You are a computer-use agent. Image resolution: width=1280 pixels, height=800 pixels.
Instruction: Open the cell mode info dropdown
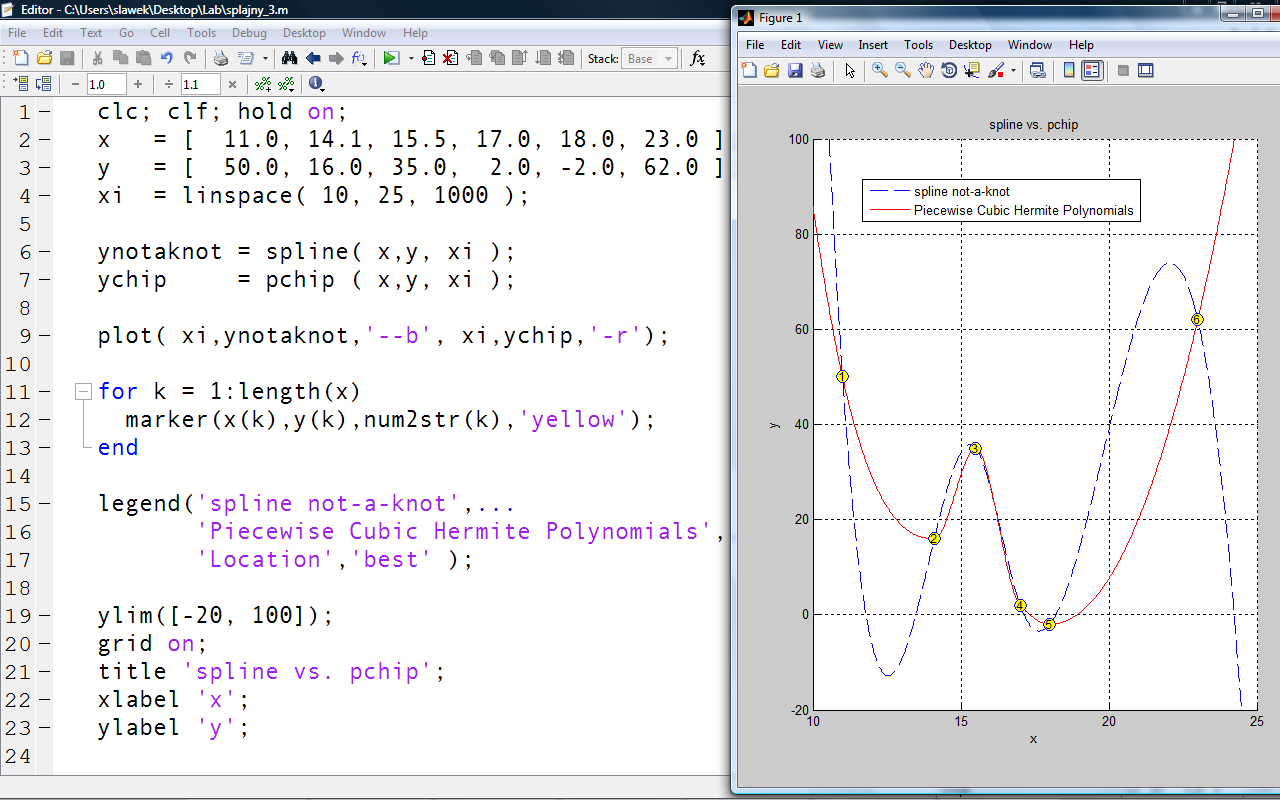[x=316, y=84]
